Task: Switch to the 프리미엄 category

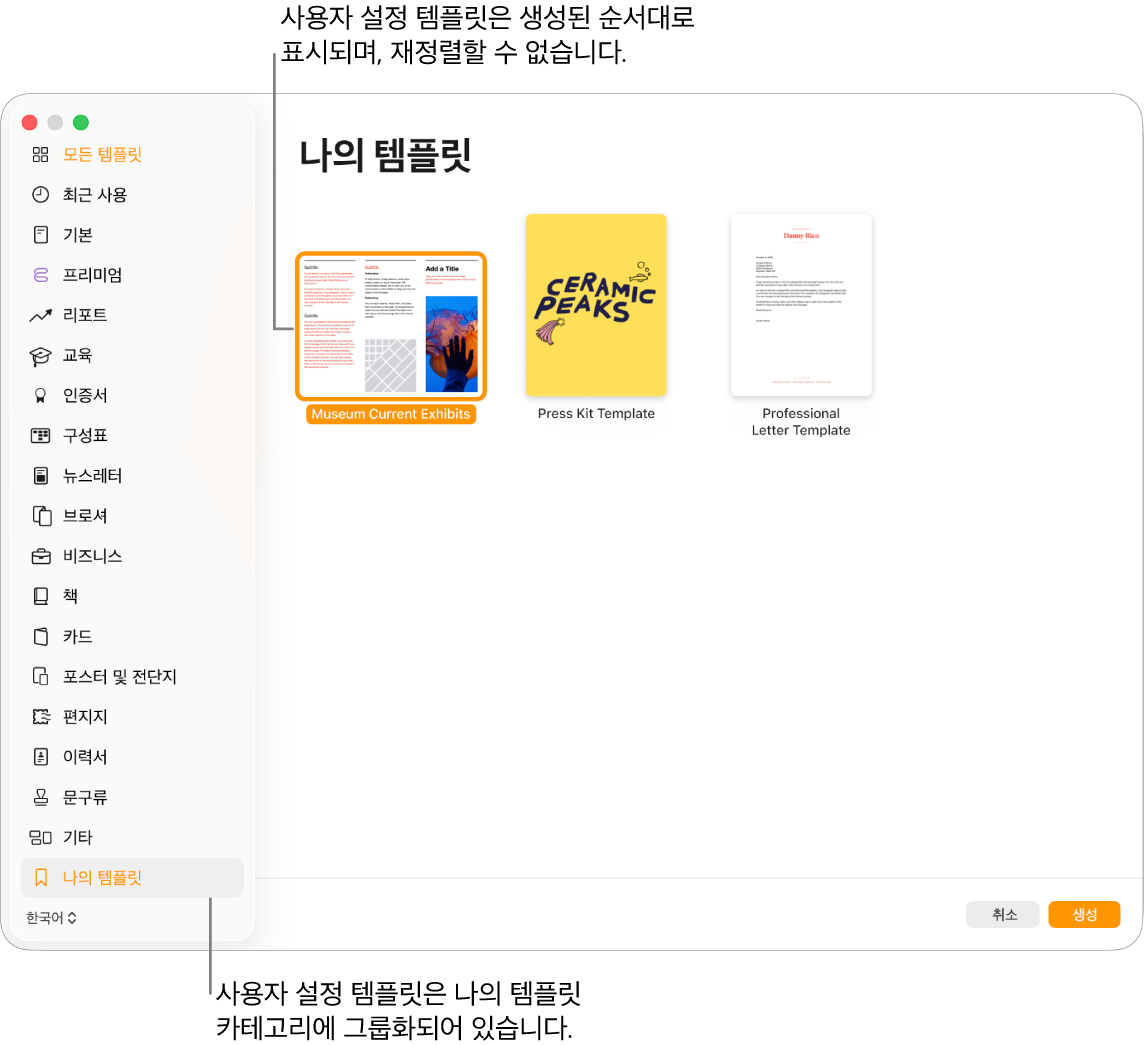Action: click(x=92, y=275)
